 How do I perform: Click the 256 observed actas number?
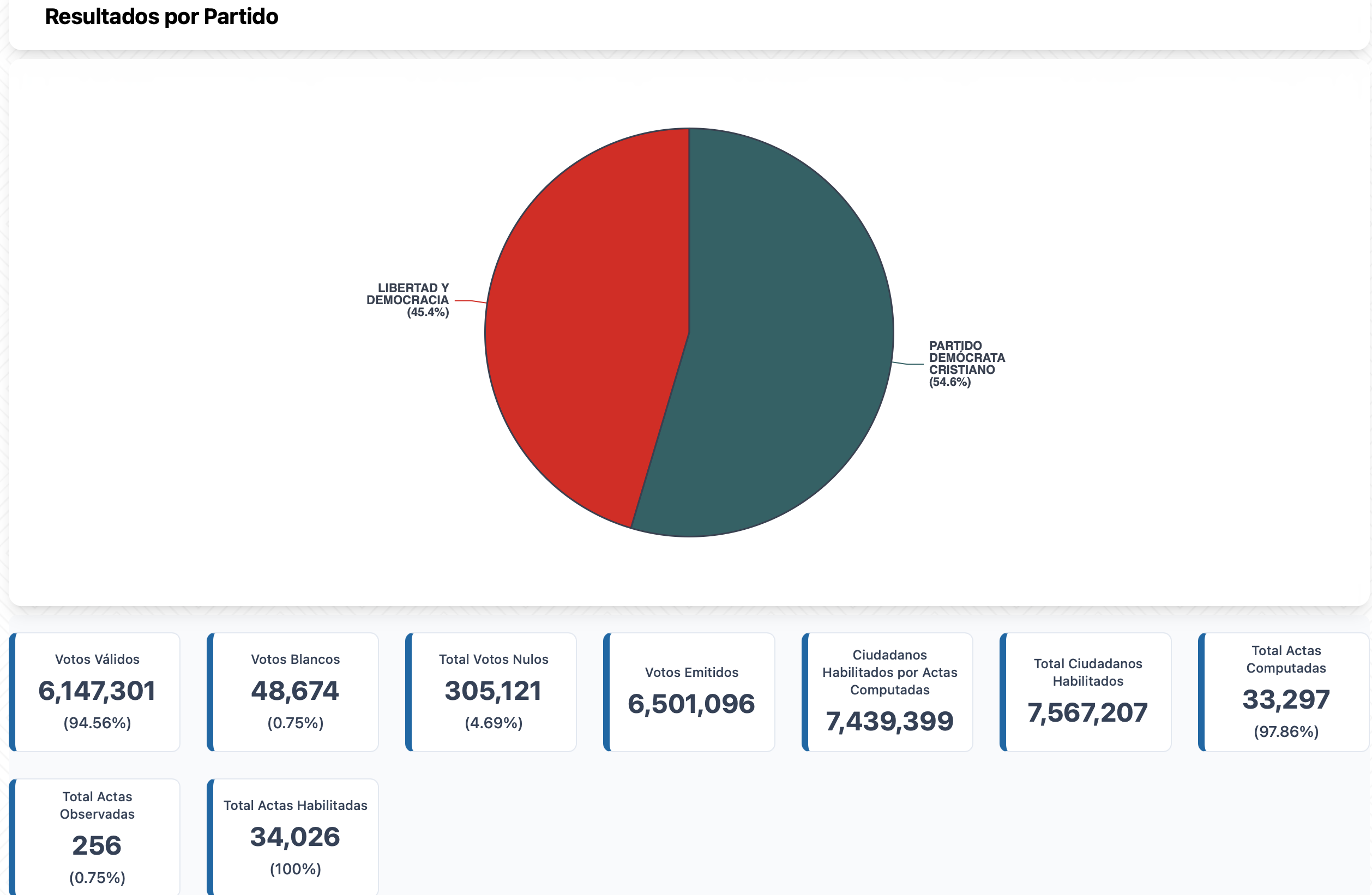click(x=97, y=845)
